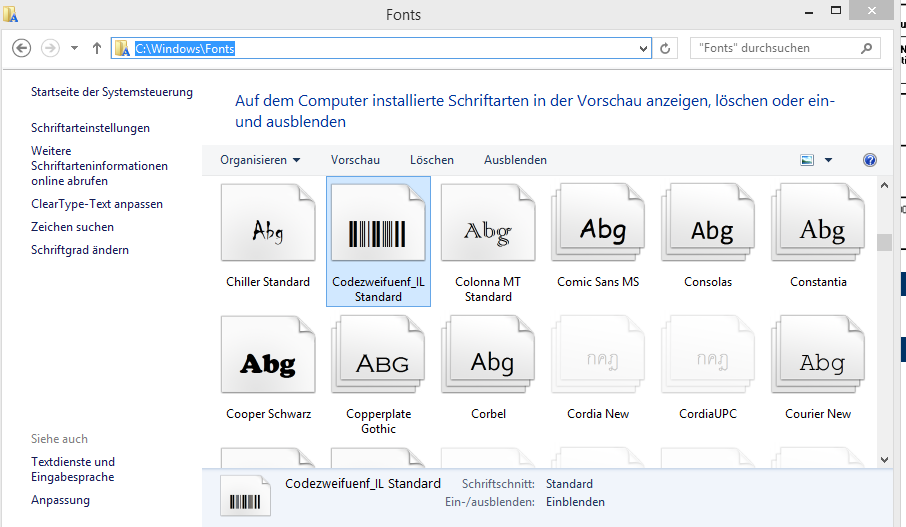This screenshot has height=527, width=906.
Task: Open Zeichen suchen link
Action: 72,227
